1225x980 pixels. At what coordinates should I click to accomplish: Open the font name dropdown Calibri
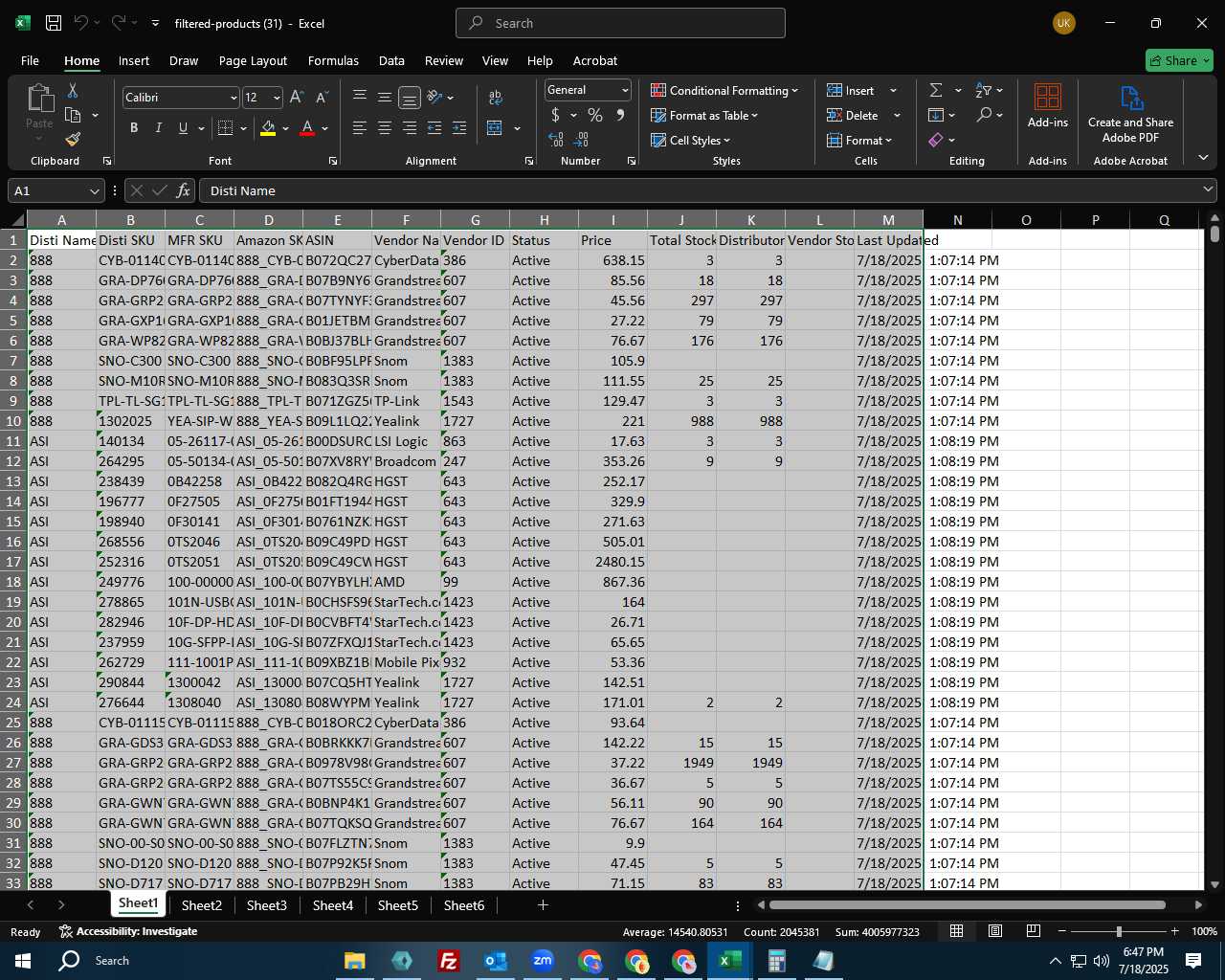234,98
